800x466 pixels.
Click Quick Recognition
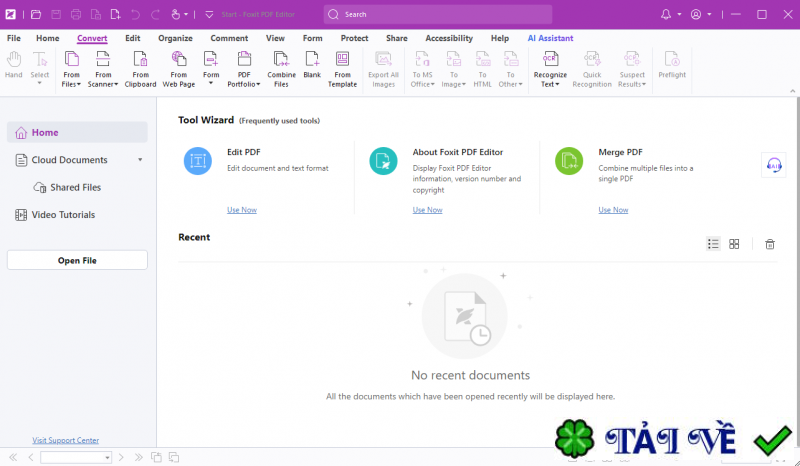(592, 69)
